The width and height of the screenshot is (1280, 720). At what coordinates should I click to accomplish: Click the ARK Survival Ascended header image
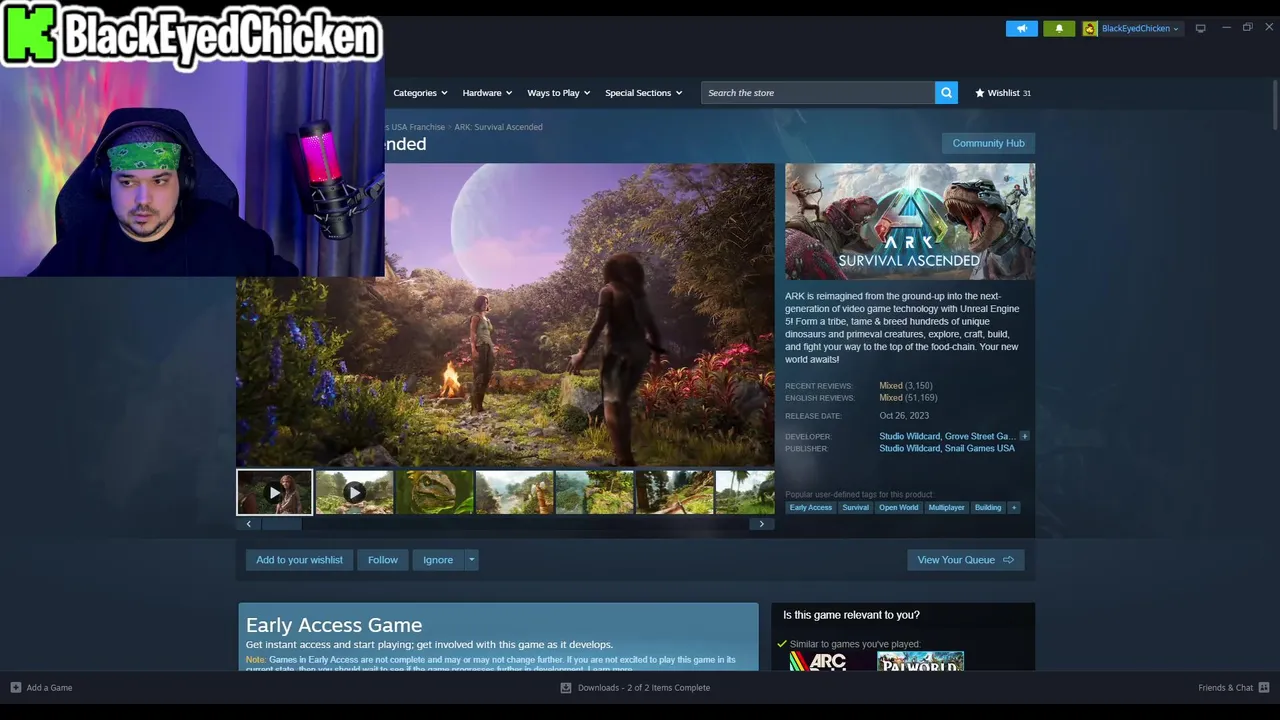coord(910,222)
